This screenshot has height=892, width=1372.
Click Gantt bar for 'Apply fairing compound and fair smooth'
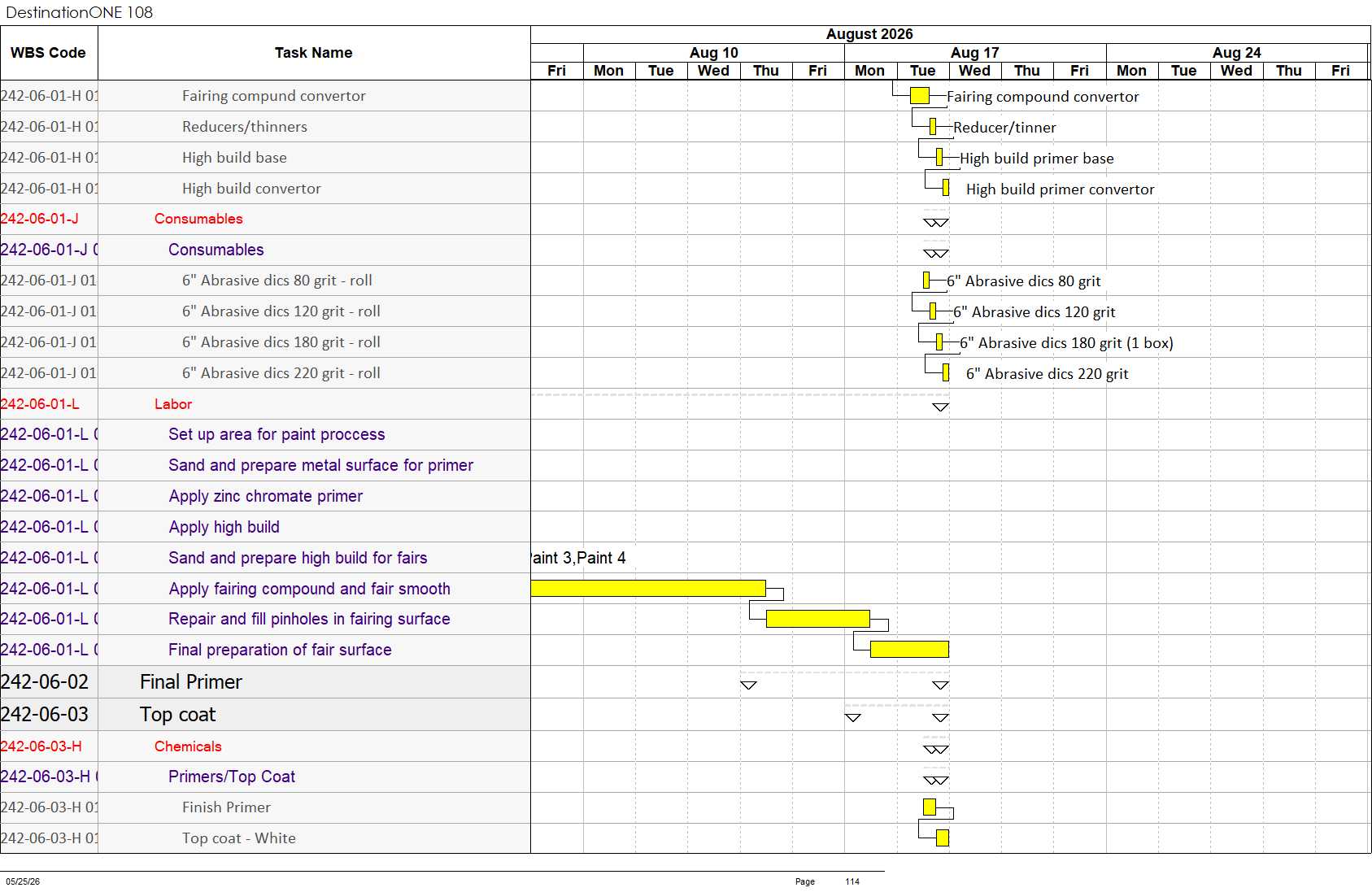648,588
